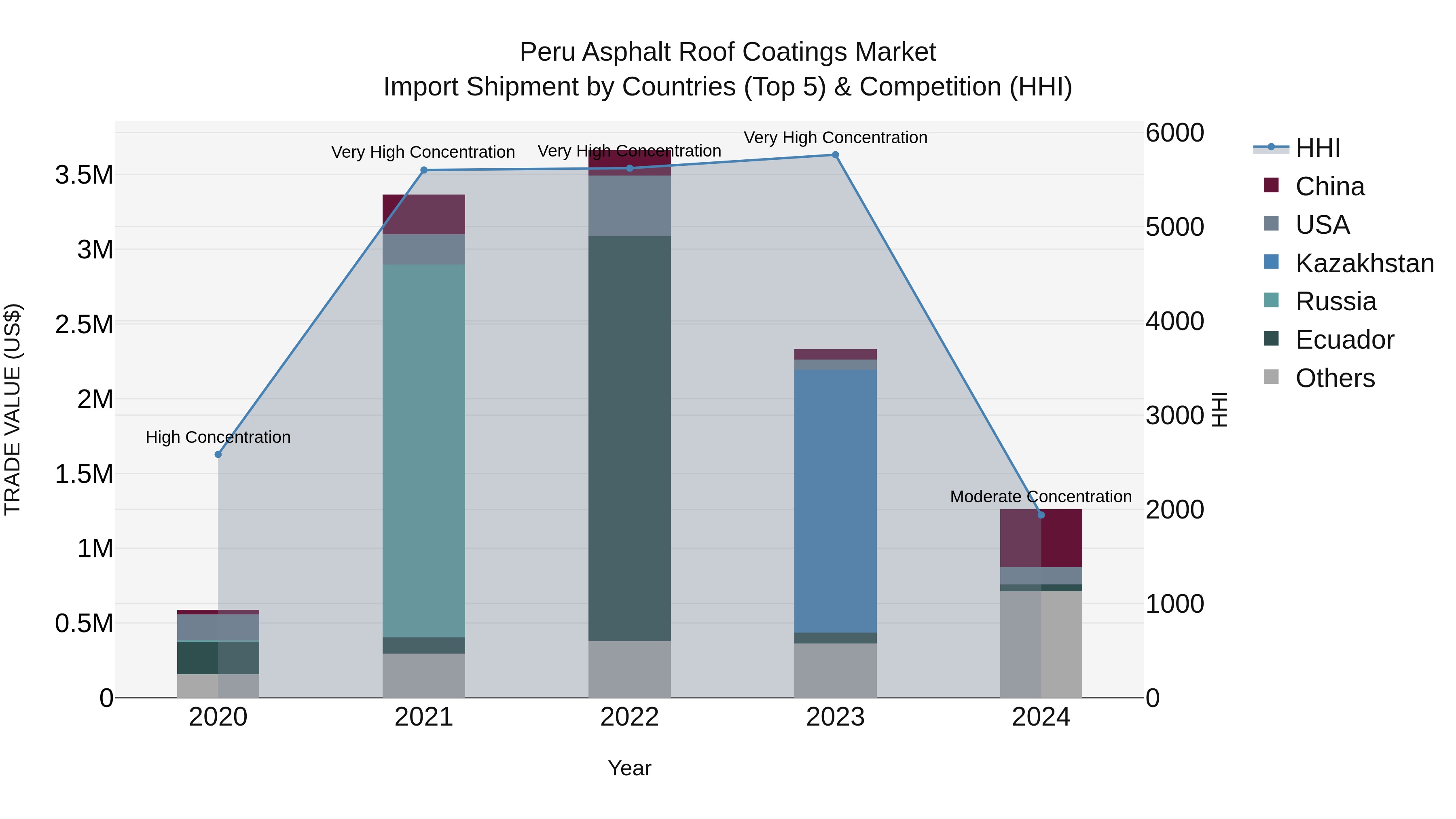Select the China segment in 2021 bar

[424, 214]
